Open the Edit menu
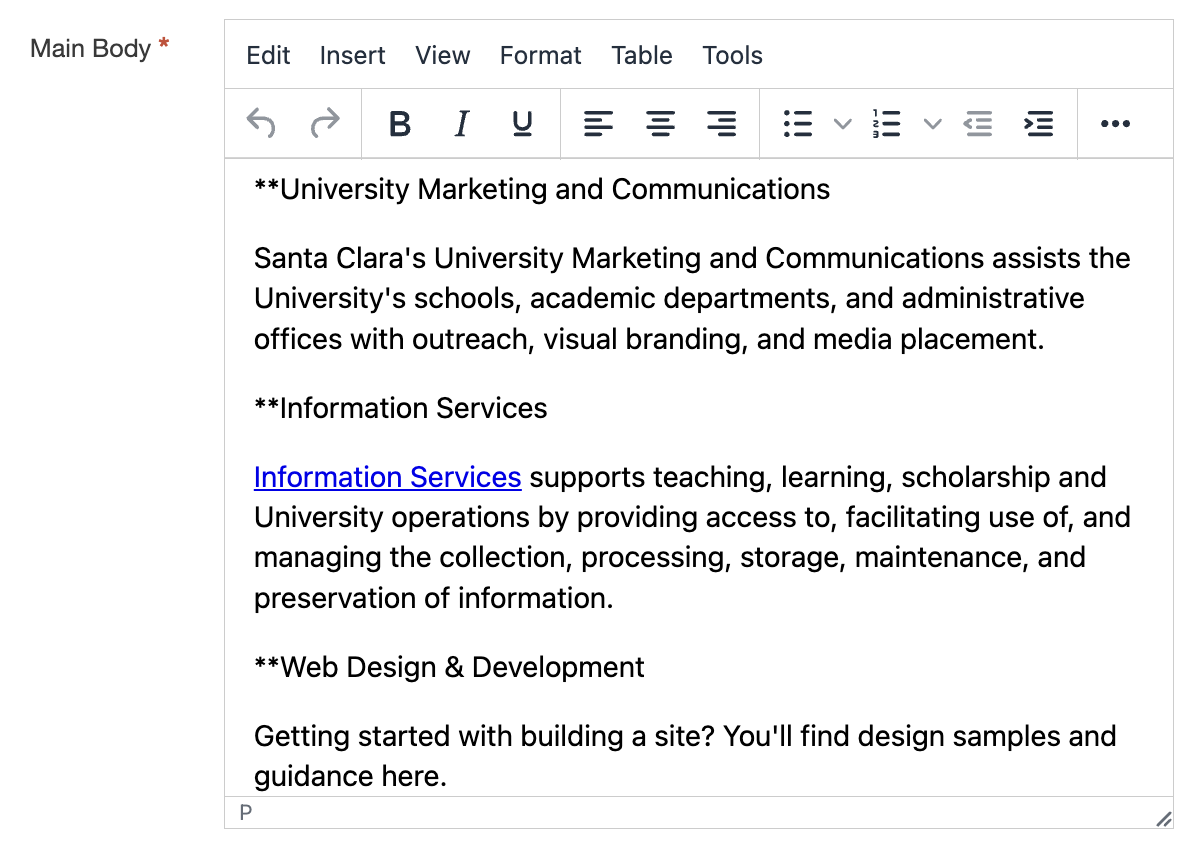The image size is (1190, 844). click(268, 55)
